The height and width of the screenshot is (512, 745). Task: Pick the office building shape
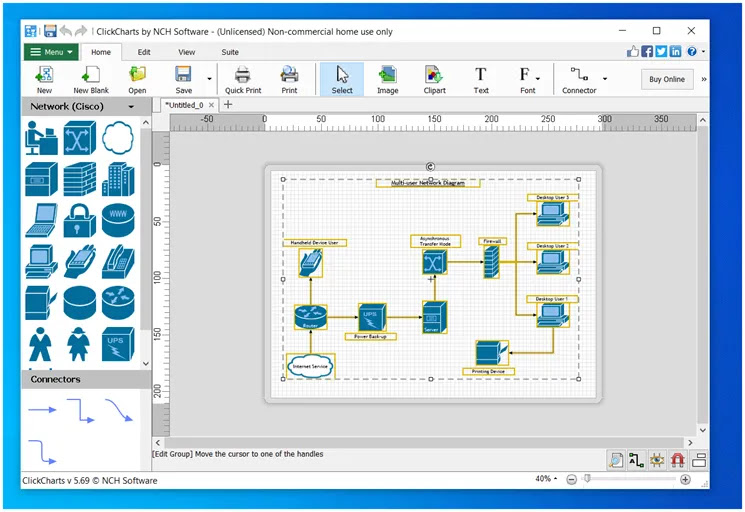click(118, 179)
